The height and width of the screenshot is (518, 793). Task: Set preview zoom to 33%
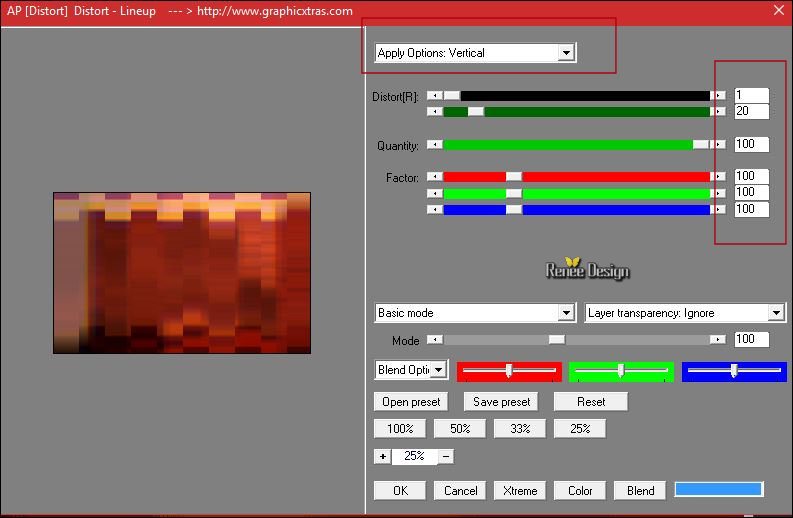520,428
